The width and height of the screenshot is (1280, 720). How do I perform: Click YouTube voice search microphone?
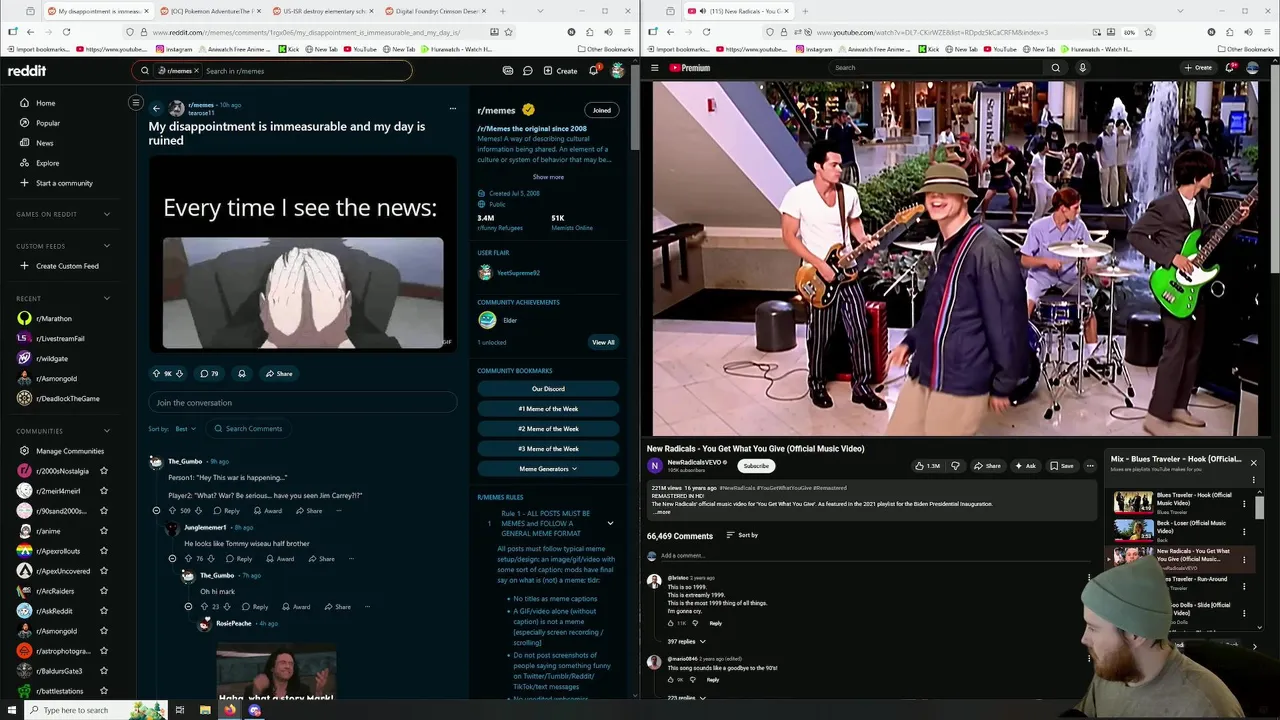tap(1082, 68)
